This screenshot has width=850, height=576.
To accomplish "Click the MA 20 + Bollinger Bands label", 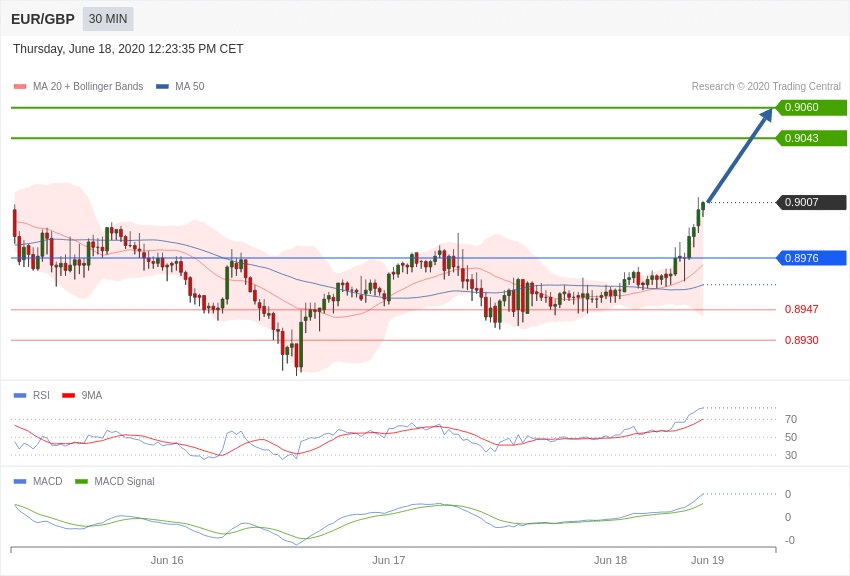I will click(x=88, y=87).
